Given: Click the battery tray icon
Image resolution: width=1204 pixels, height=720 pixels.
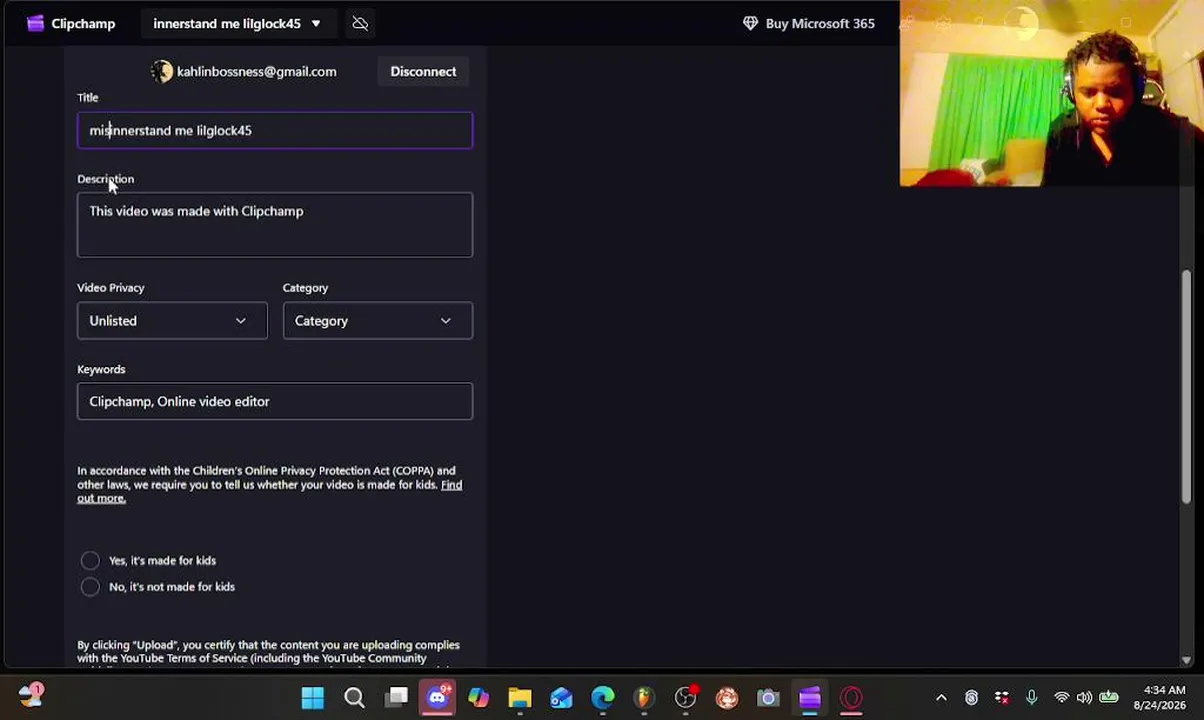Looking at the screenshot, I should [1109, 698].
